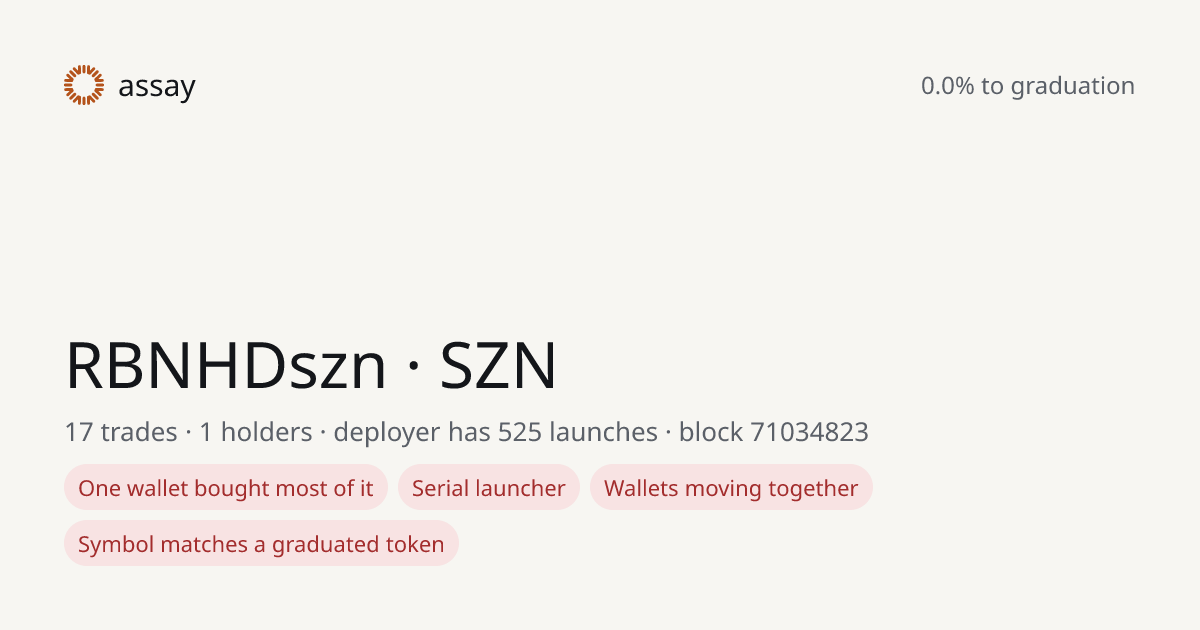1200x630 pixels.
Task: Select the 0.0% to graduation indicator
Action: tap(1028, 86)
